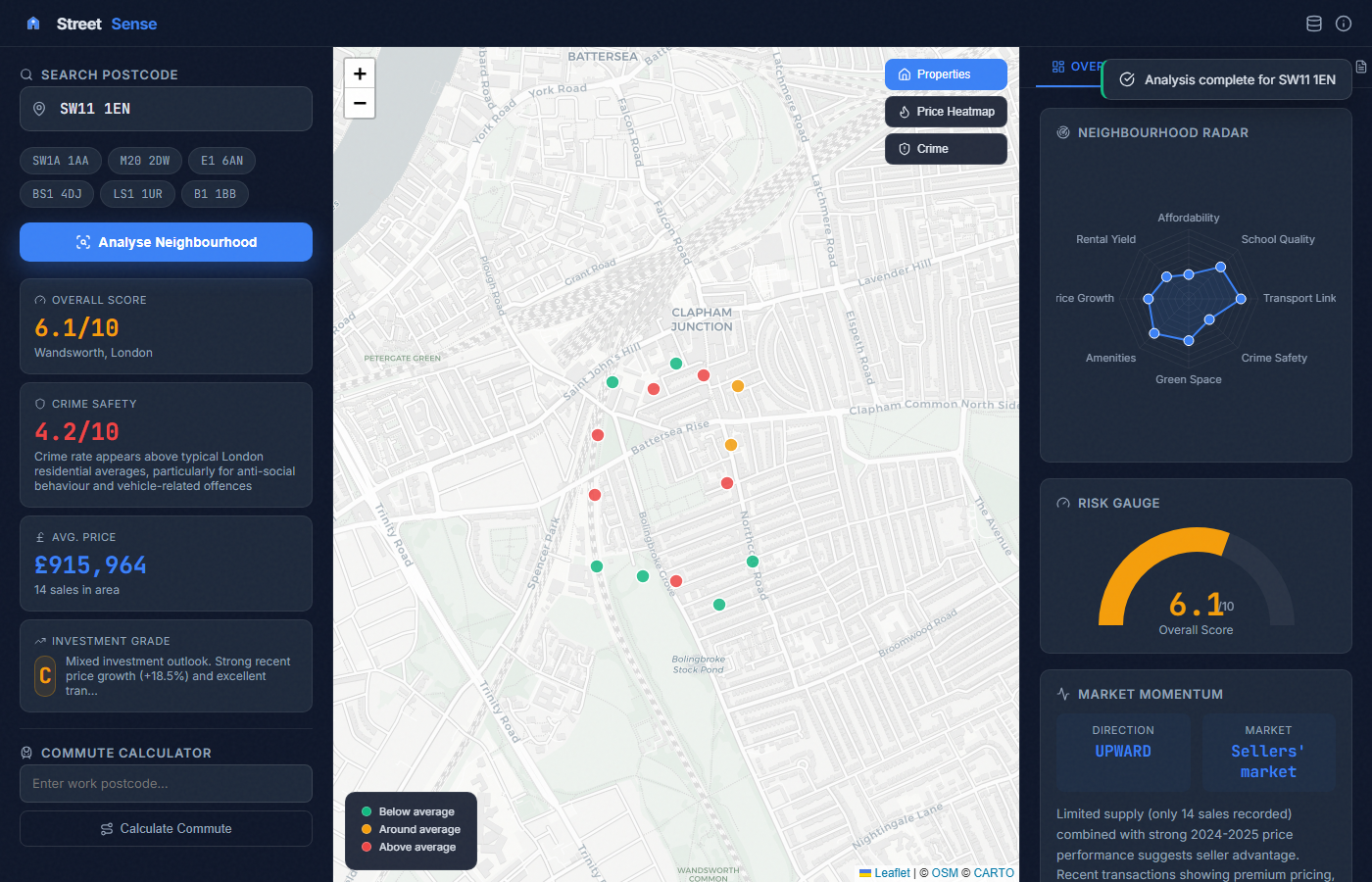Click the radar icon on Neighbourhood Radar panel
Viewport: 1372px width, 882px height.
pyautogui.click(x=1063, y=132)
